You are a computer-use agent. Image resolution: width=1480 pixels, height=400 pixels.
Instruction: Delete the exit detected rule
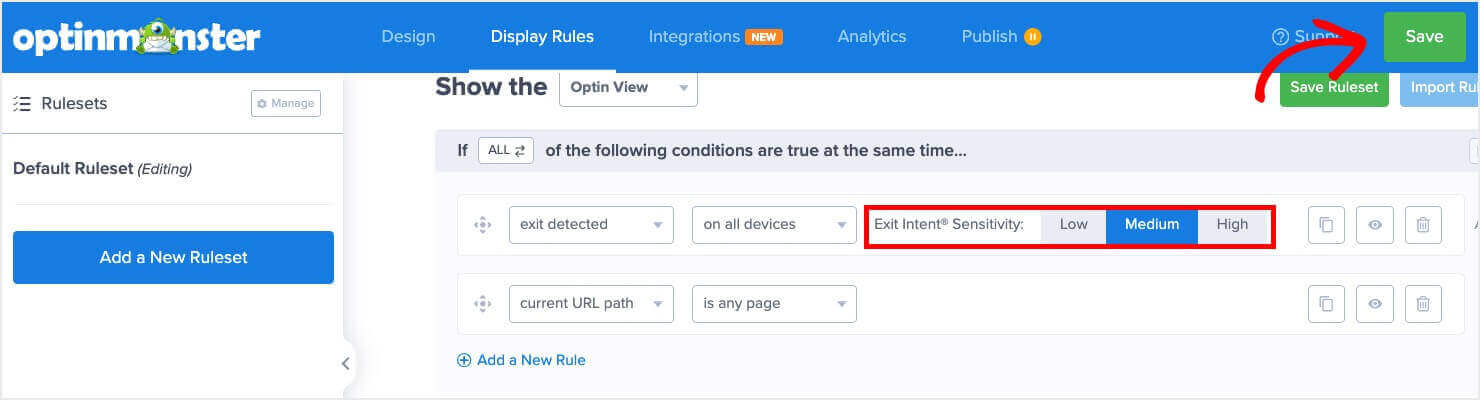coord(1423,225)
